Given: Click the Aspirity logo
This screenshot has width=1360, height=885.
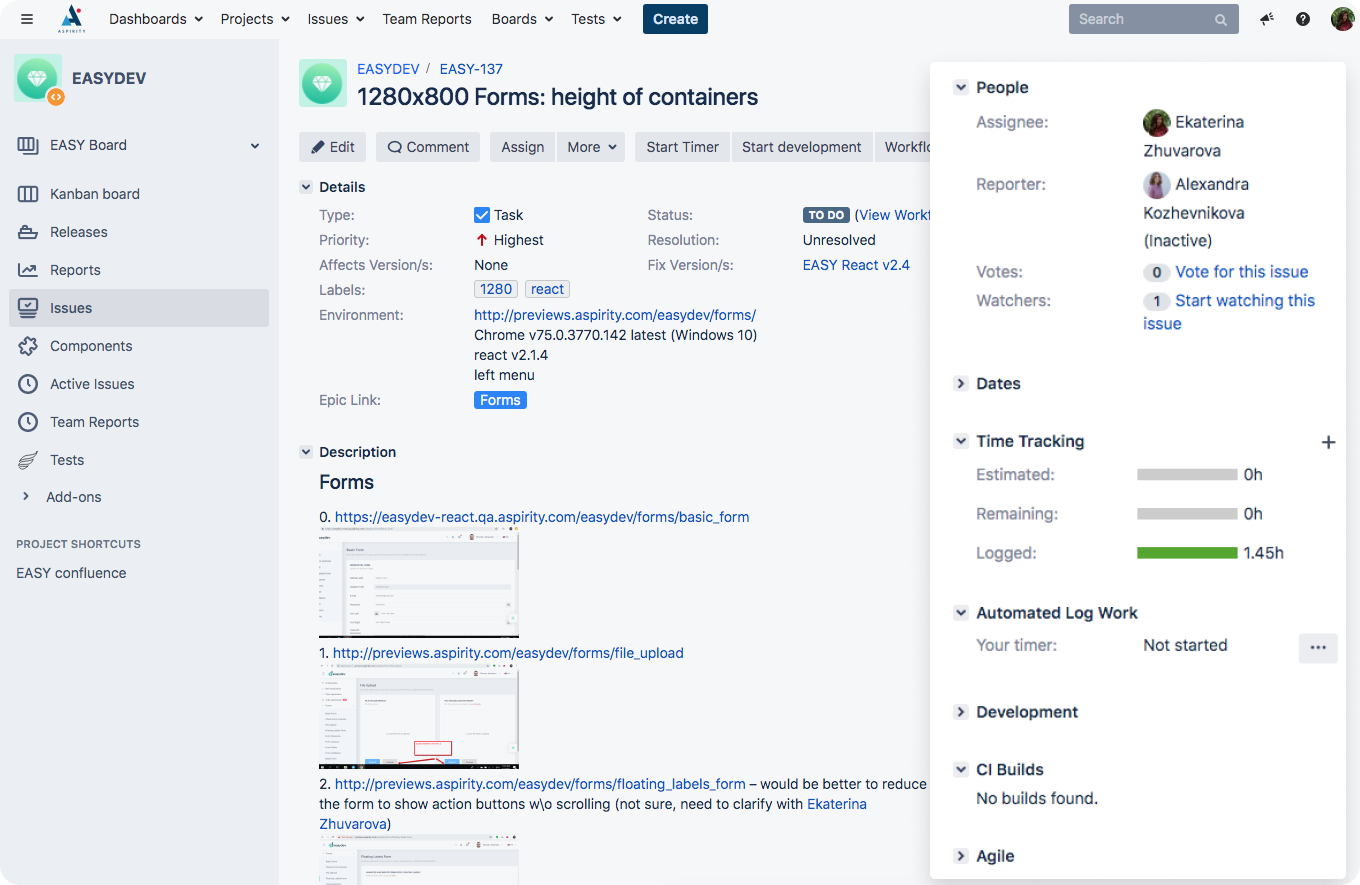Looking at the screenshot, I should coord(72,19).
